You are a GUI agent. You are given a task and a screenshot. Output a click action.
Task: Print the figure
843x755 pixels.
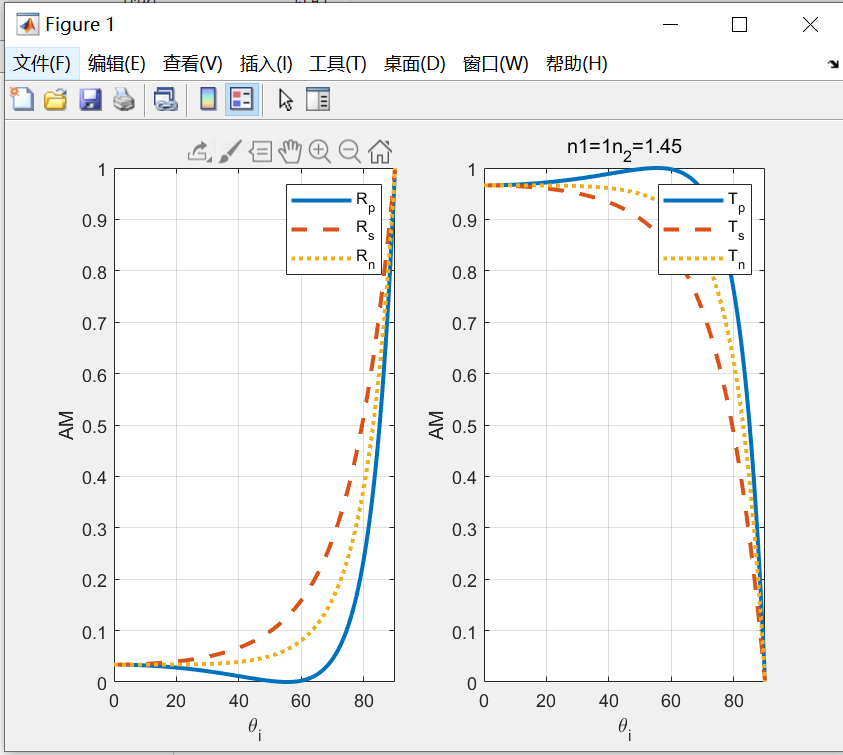(x=123, y=99)
